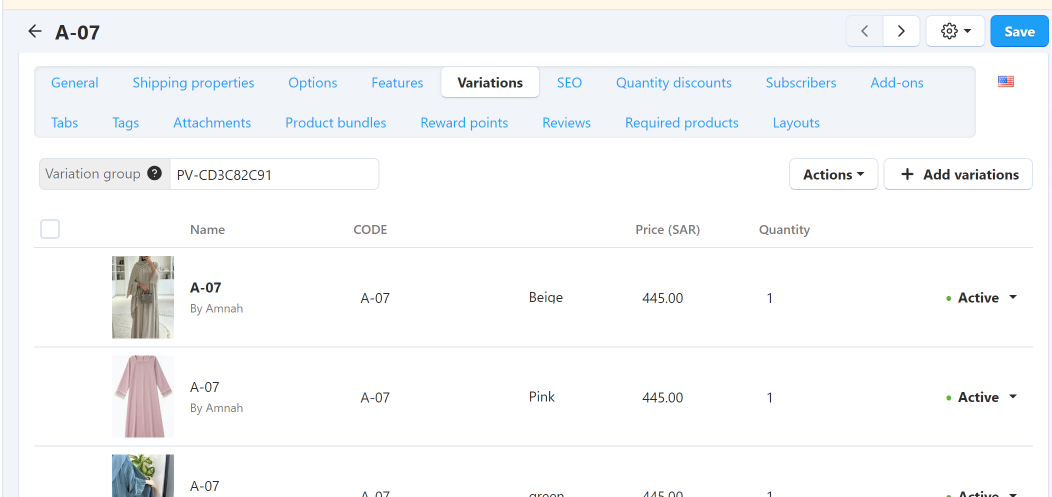1052x497 pixels.
Task: Click the A-07 code in Pink row
Action: click(375, 398)
